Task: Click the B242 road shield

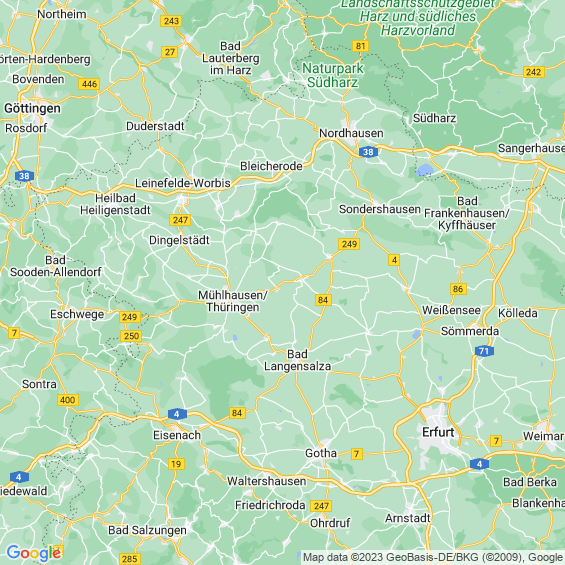Action: tap(533, 72)
